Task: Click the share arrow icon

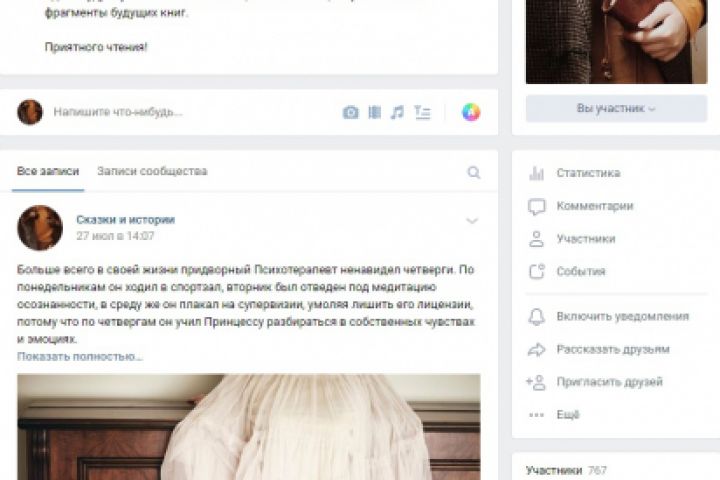Action: coord(536,350)
